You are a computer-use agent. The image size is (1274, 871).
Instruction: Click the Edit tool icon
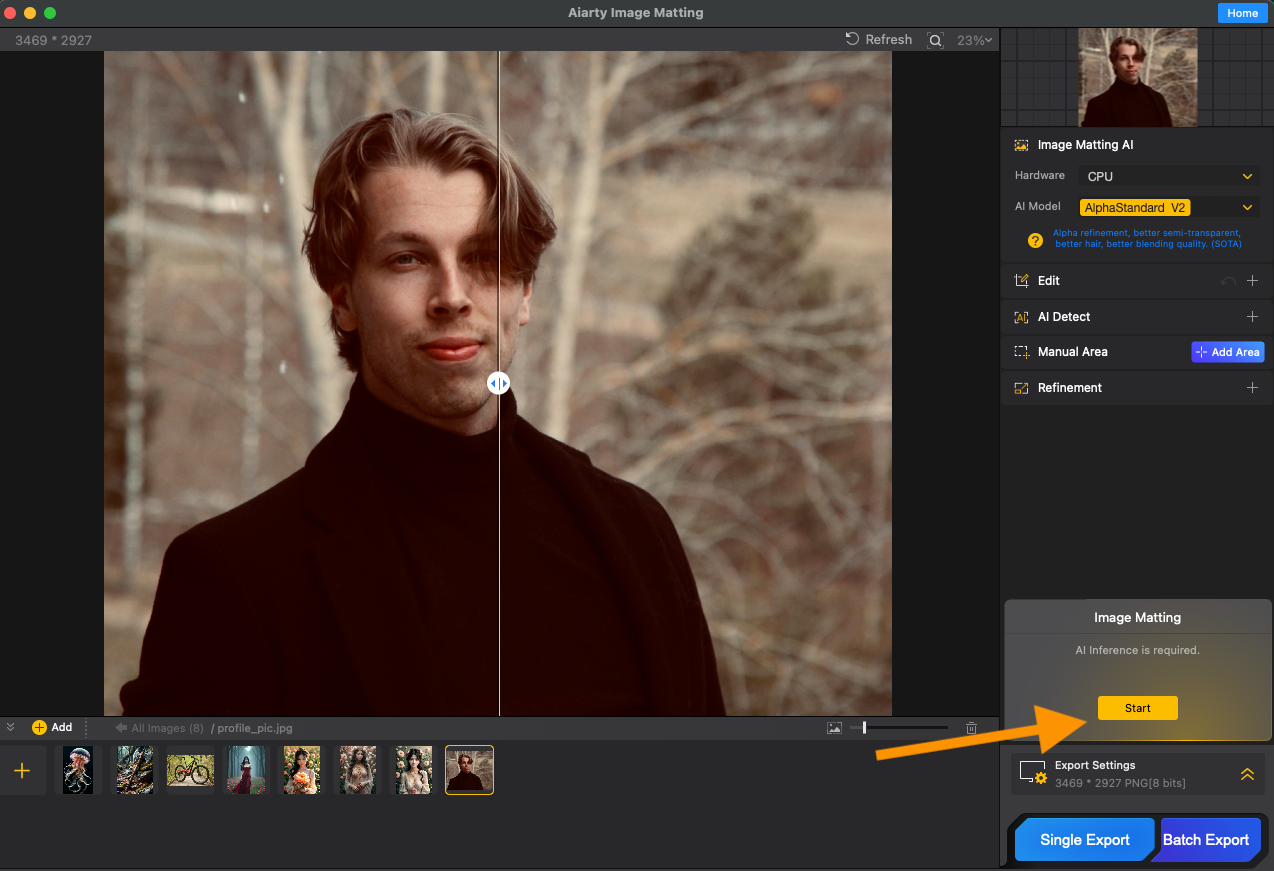pos(1022,280)
